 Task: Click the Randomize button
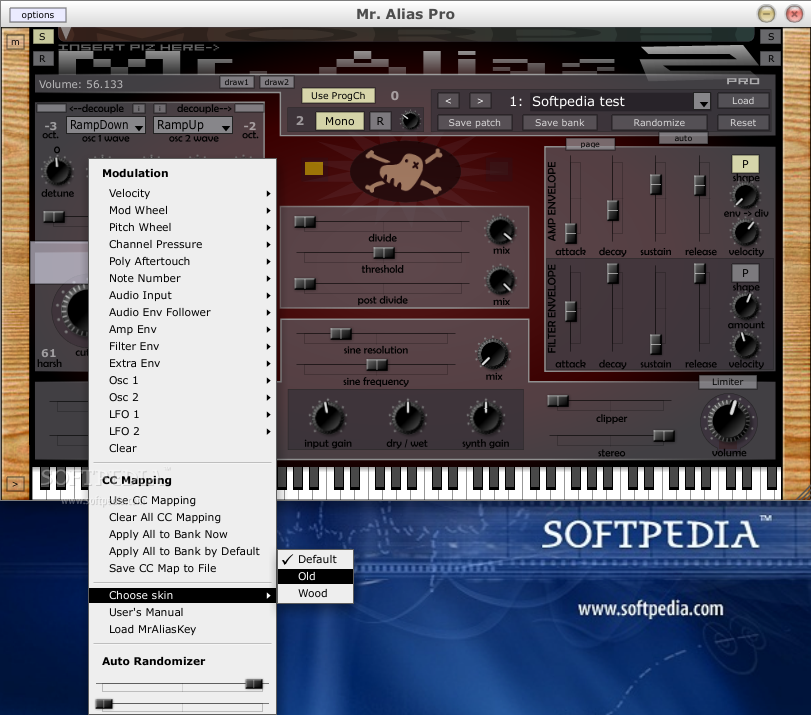point(659,123)
